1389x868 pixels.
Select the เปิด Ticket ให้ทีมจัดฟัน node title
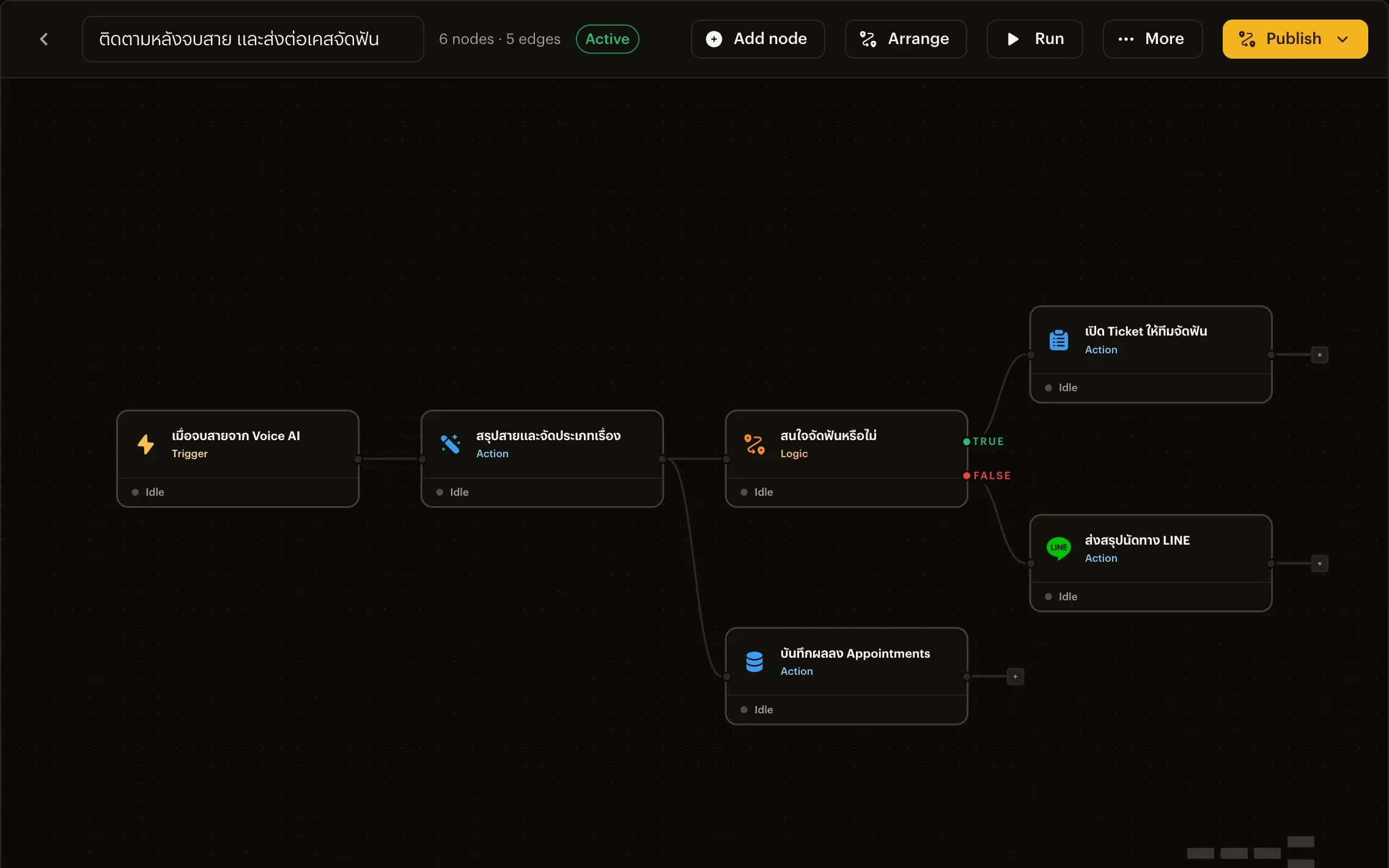(1146, 331)
